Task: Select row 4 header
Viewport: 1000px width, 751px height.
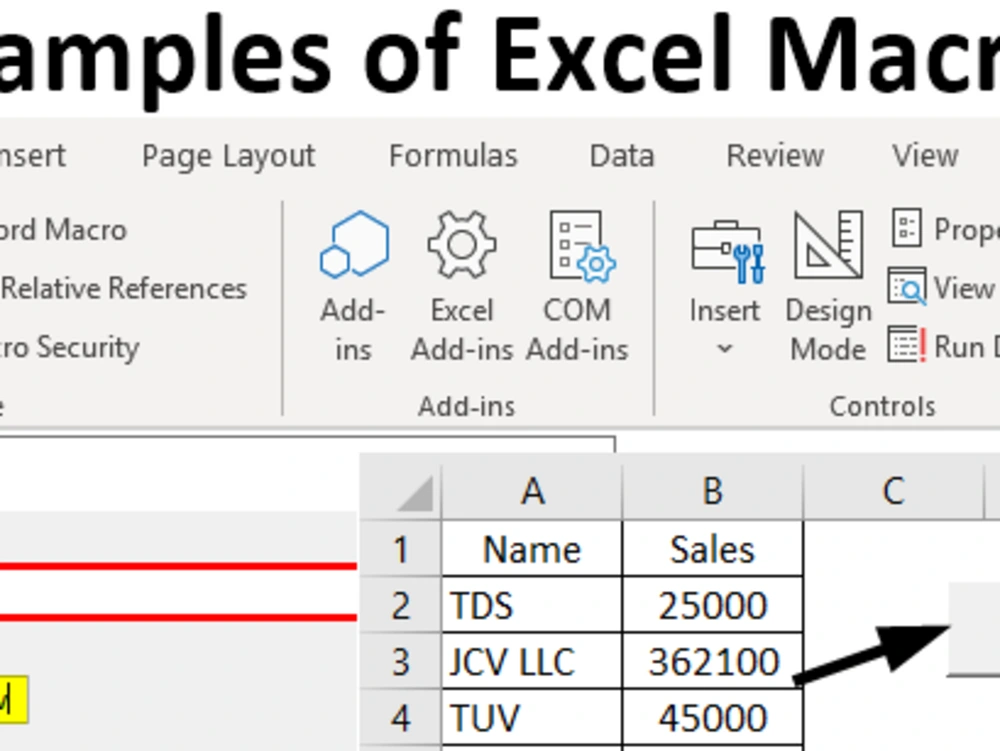Action: tap(401, 718)
